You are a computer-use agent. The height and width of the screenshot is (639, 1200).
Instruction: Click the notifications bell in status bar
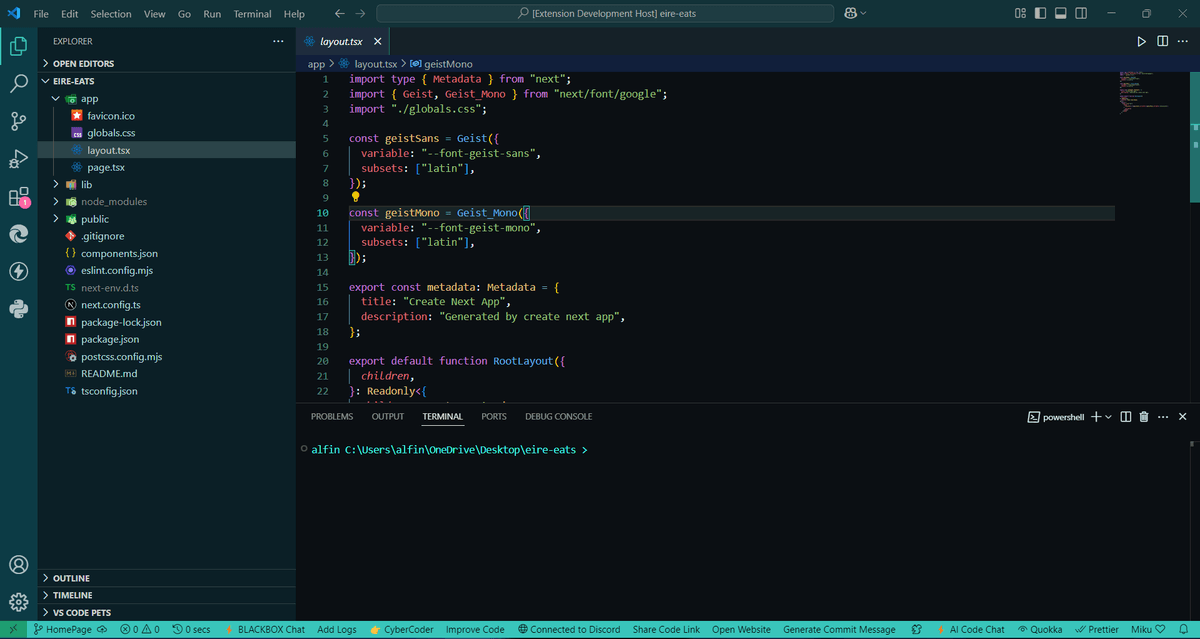pos(1182,630)
